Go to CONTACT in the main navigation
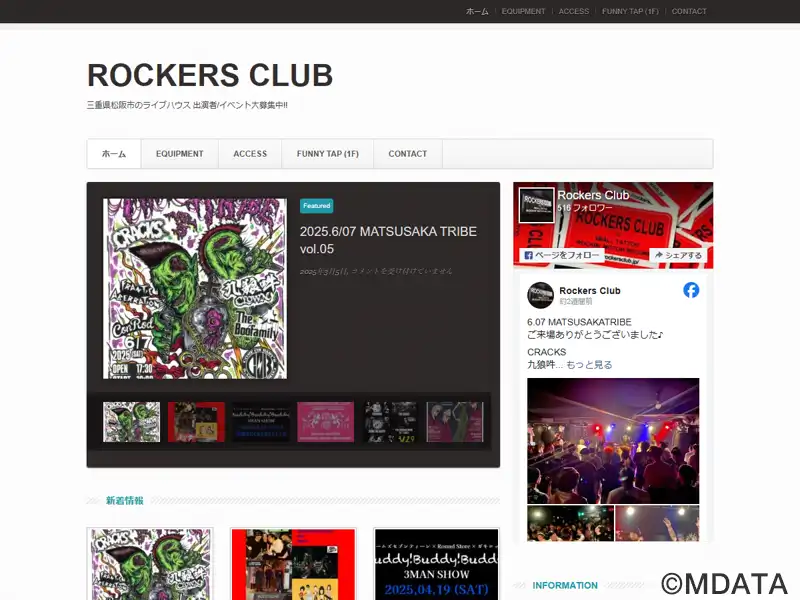800x600 pixels. (x=408, y=154)
